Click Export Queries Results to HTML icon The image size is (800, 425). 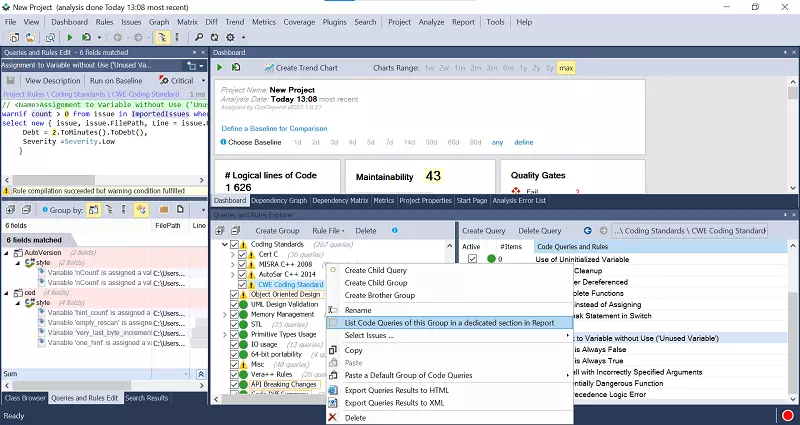[334, 390]
